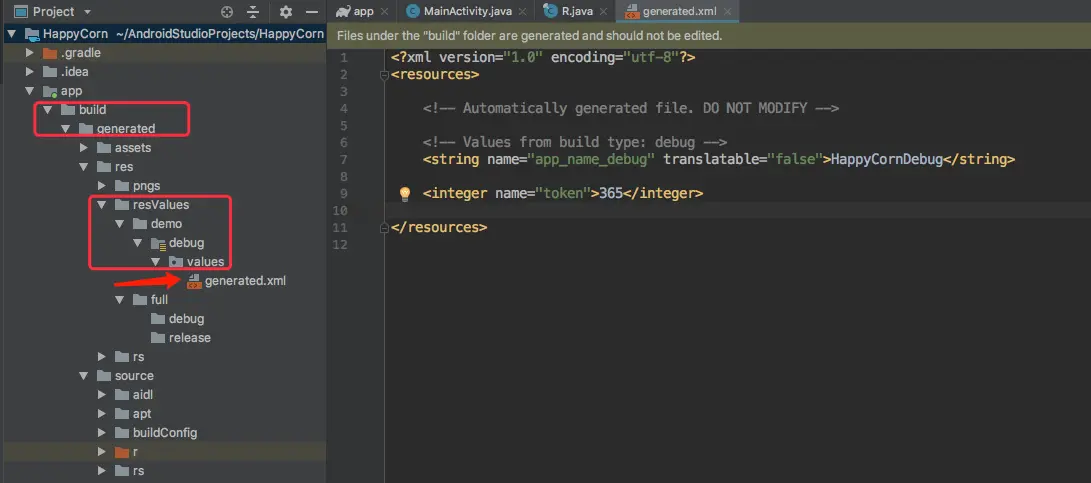Image resolution: width=1091 pixels, height=483 pixels.
Task: Expand the apt folder
Action: click(102, 414)
